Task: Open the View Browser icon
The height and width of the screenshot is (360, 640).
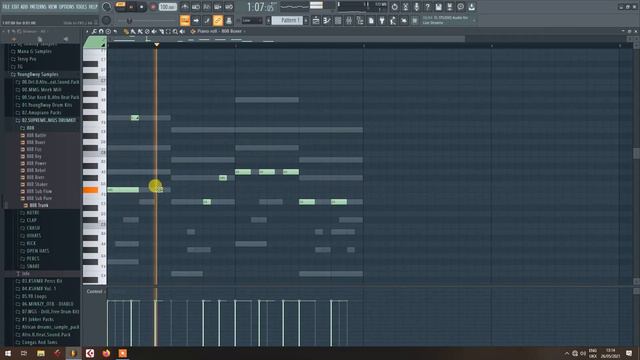Action: [360, 20]
